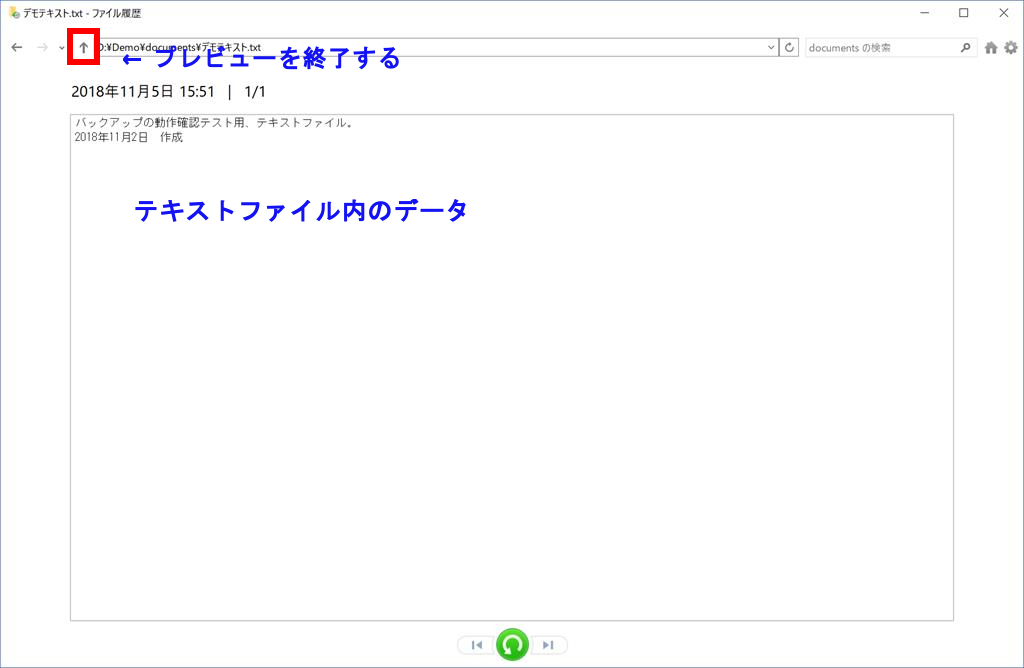Open the address bar history dropdown
1024x668 pixels.
point(770,47)
